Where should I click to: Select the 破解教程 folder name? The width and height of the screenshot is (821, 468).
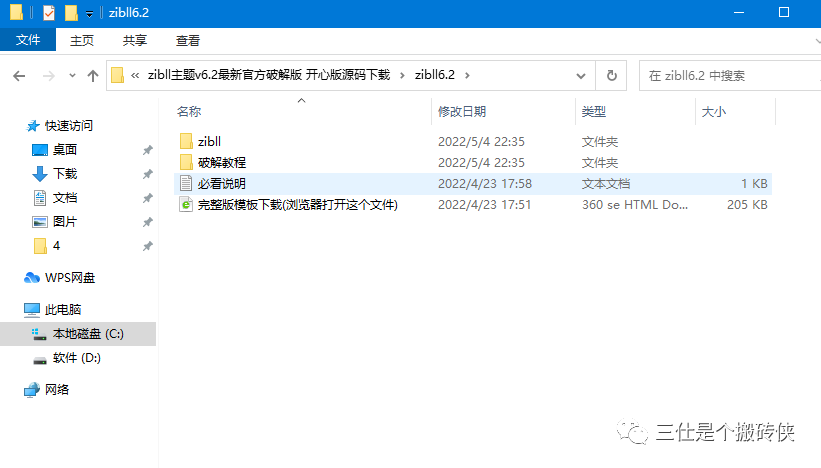coord(222,162)
